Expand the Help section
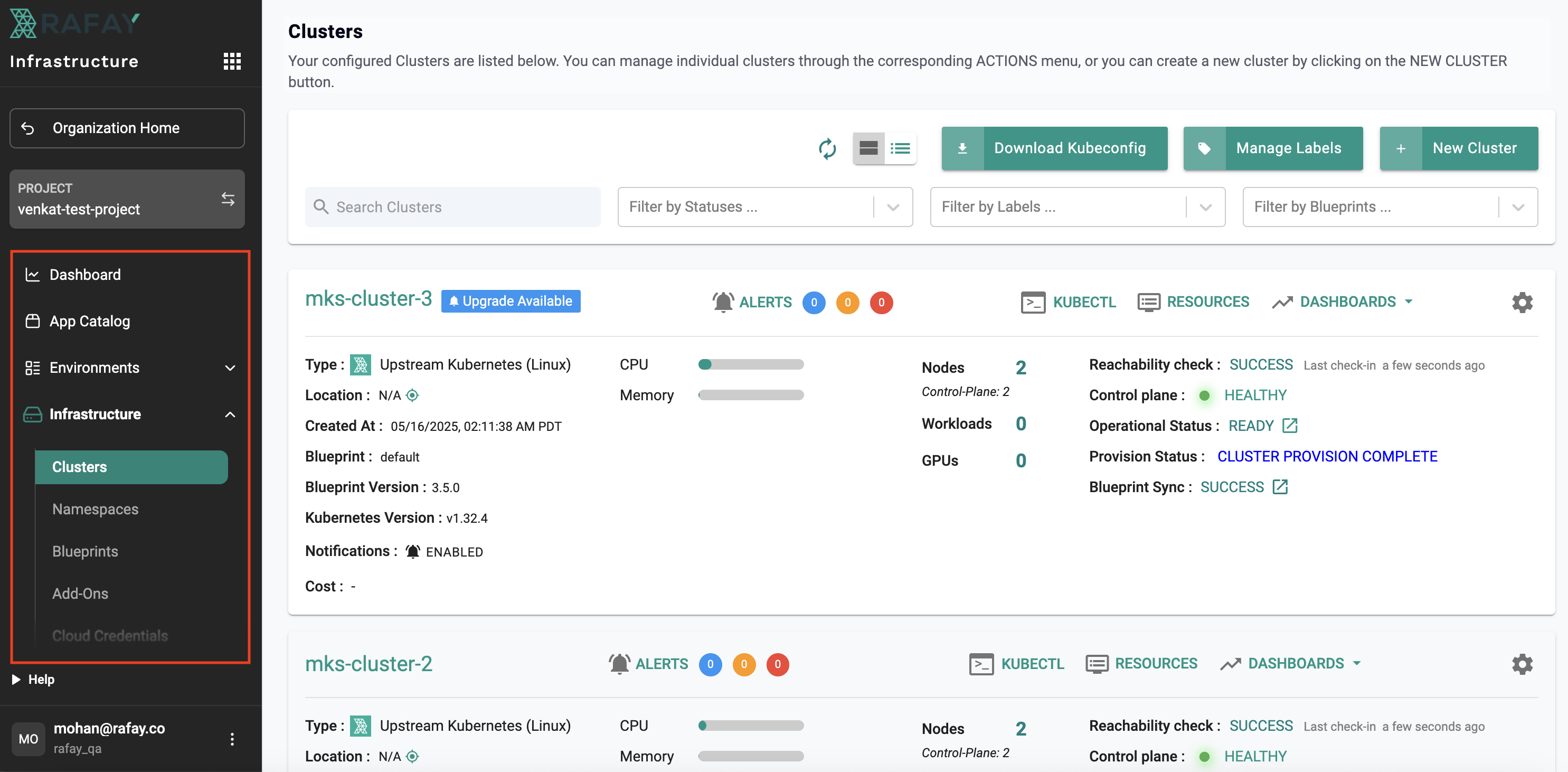1568x772 pixels. [33, 680]
